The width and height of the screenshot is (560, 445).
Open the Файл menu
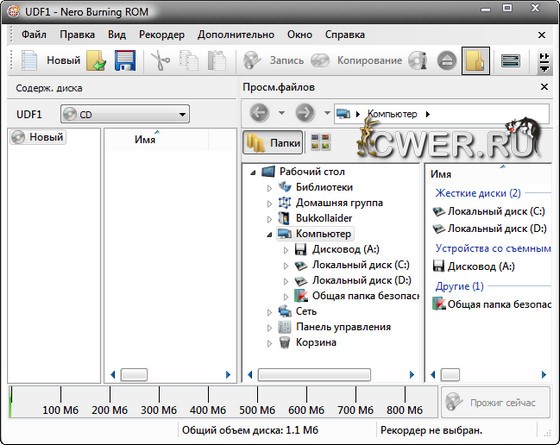coord(34,35)
